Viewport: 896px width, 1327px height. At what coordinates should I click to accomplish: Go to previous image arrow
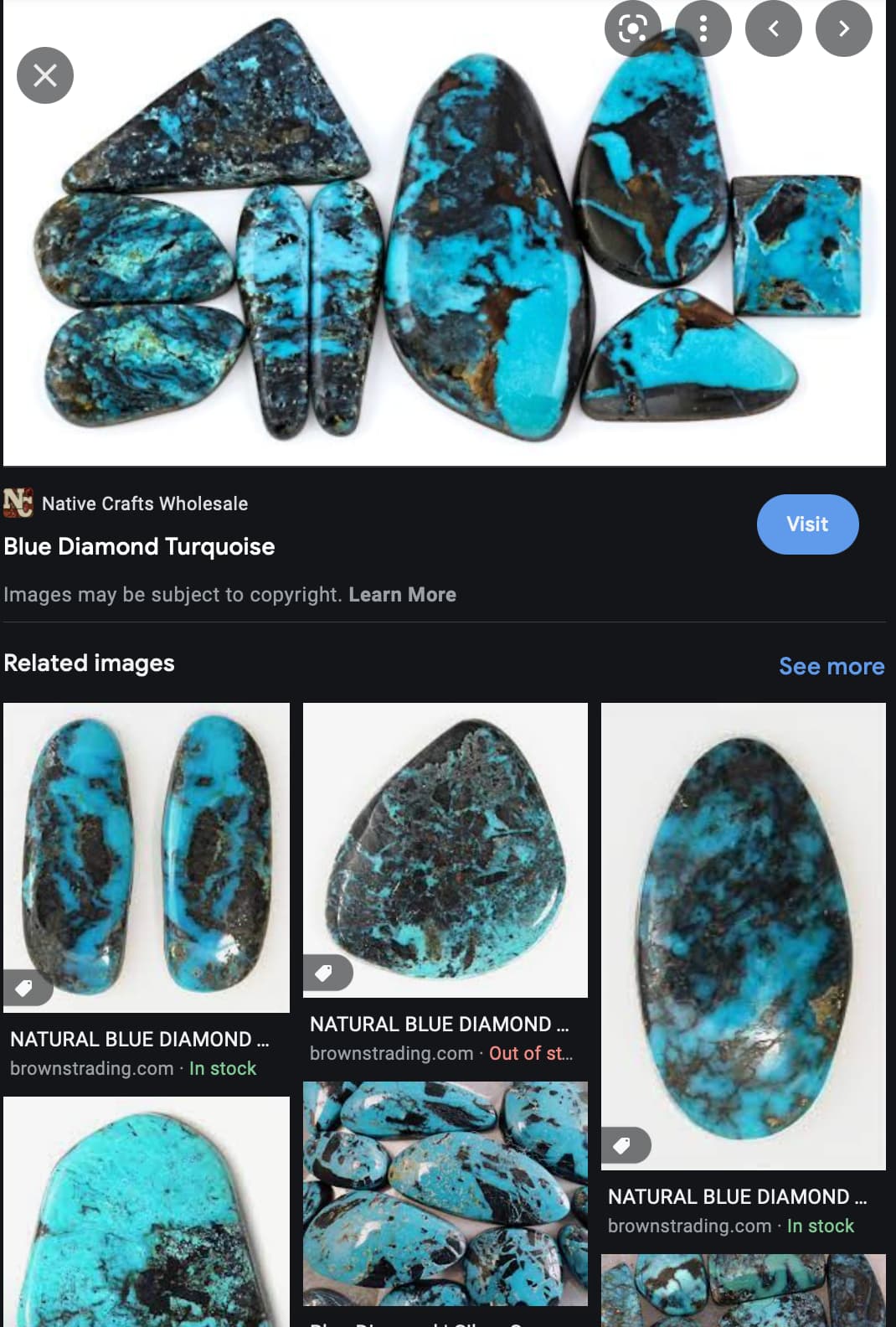(x=774, y=28)
